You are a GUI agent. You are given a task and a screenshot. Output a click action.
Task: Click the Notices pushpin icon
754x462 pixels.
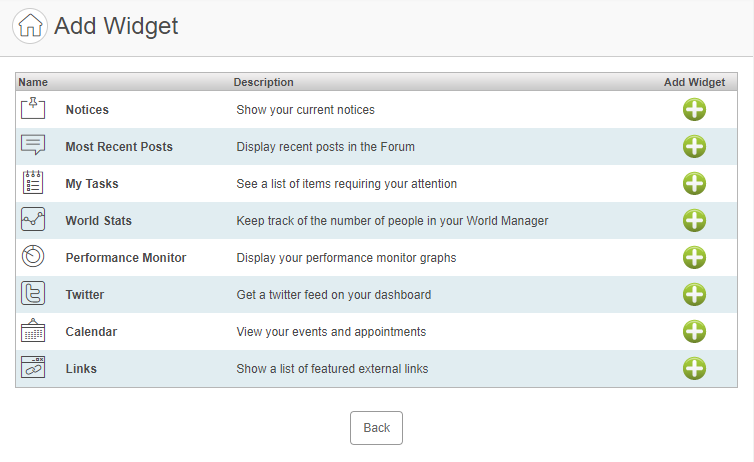click(x=33, y=108)
